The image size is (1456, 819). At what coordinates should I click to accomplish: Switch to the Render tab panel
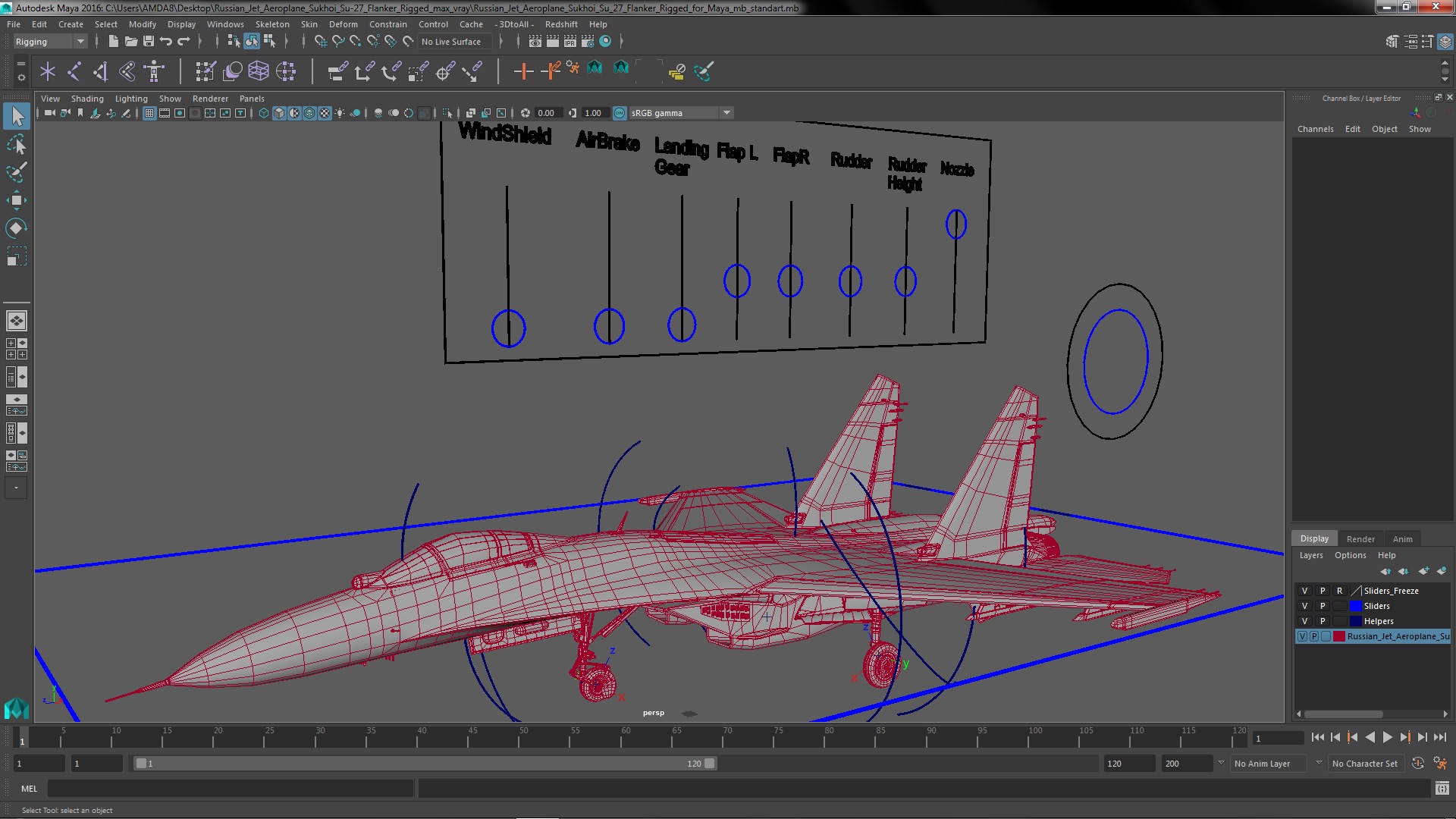[x=1360, y=539]
